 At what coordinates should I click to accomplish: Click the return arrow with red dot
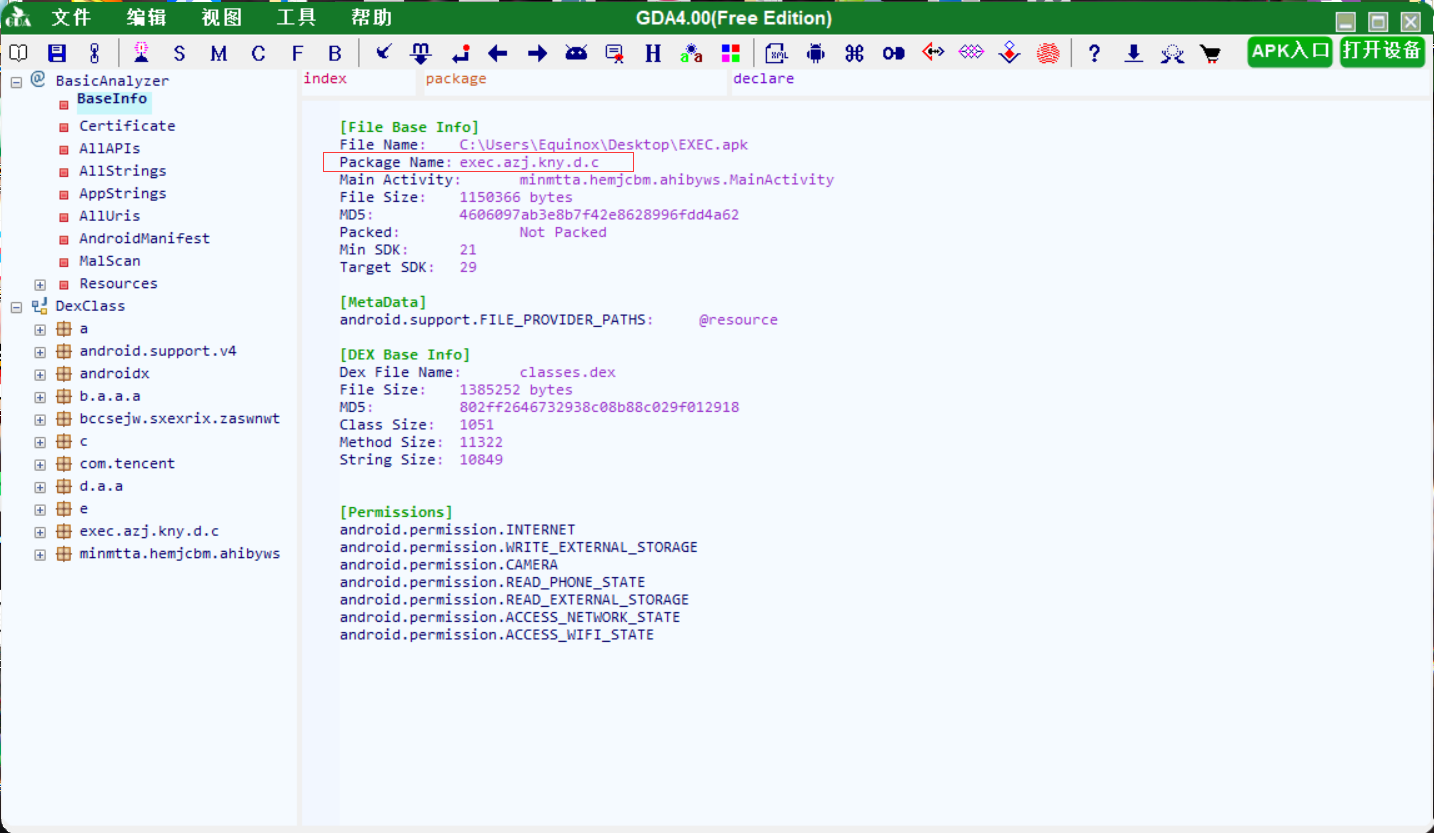pyautogui.click(x=460, y=54)
